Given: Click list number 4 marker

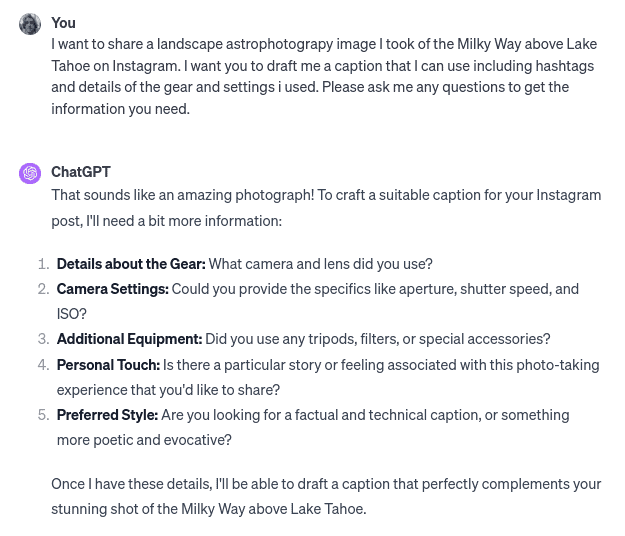Looking at the screenshot, I should pyautogui.click(x=43, y=365).
